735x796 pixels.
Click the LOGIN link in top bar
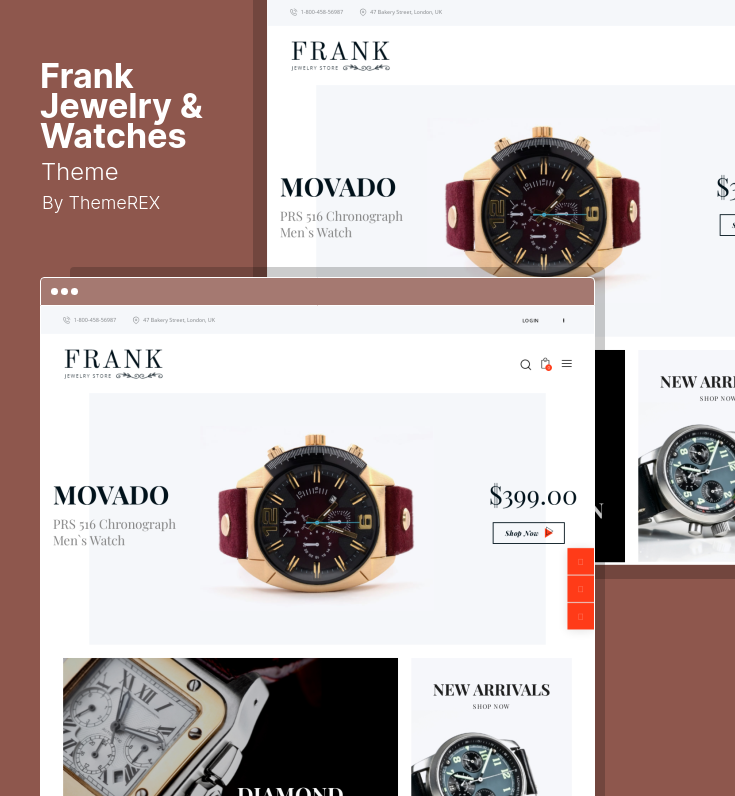[x=530, y=320]
